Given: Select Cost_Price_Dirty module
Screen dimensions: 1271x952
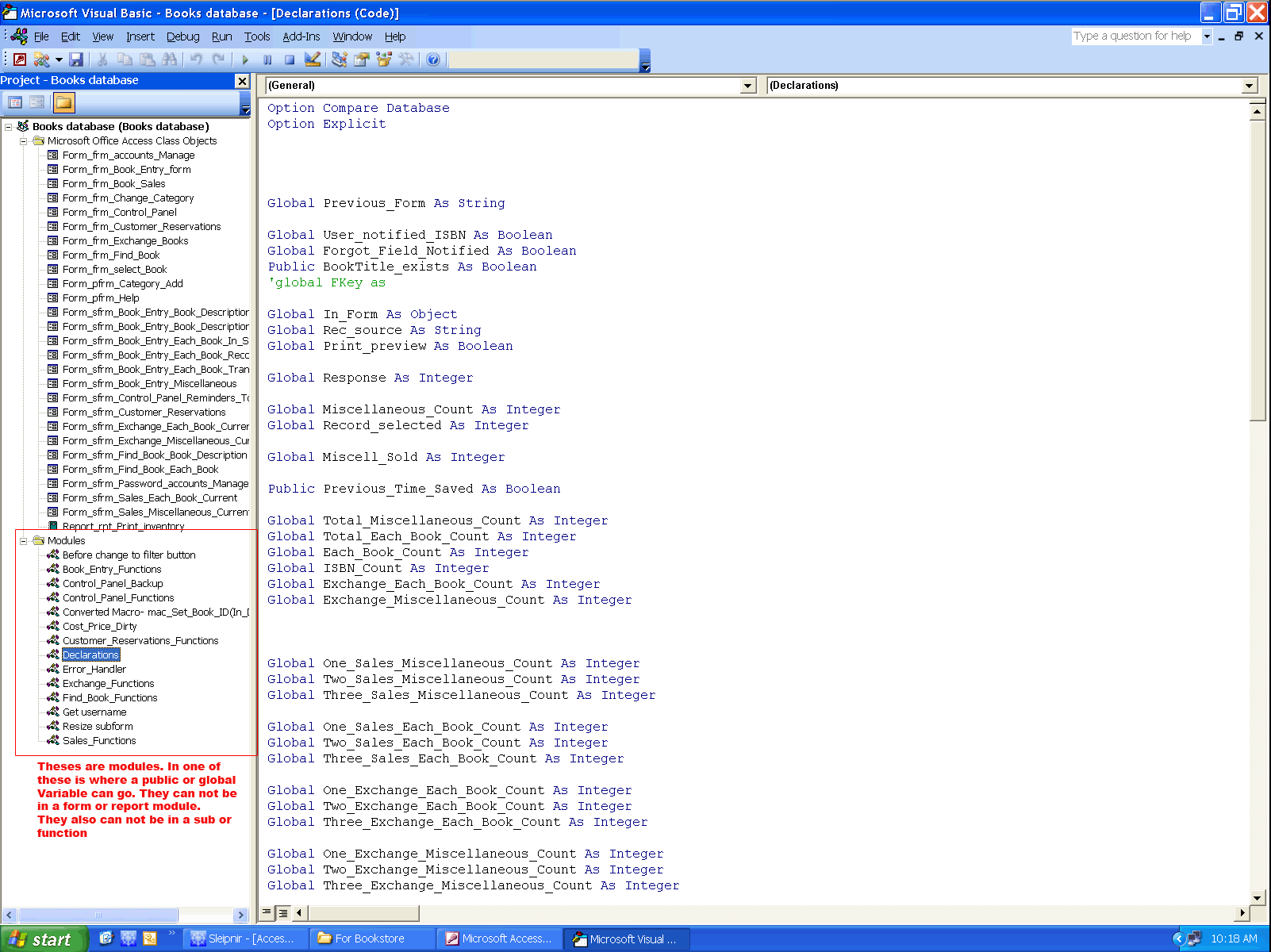Looking at the screenshot, I should coord(99,627).
